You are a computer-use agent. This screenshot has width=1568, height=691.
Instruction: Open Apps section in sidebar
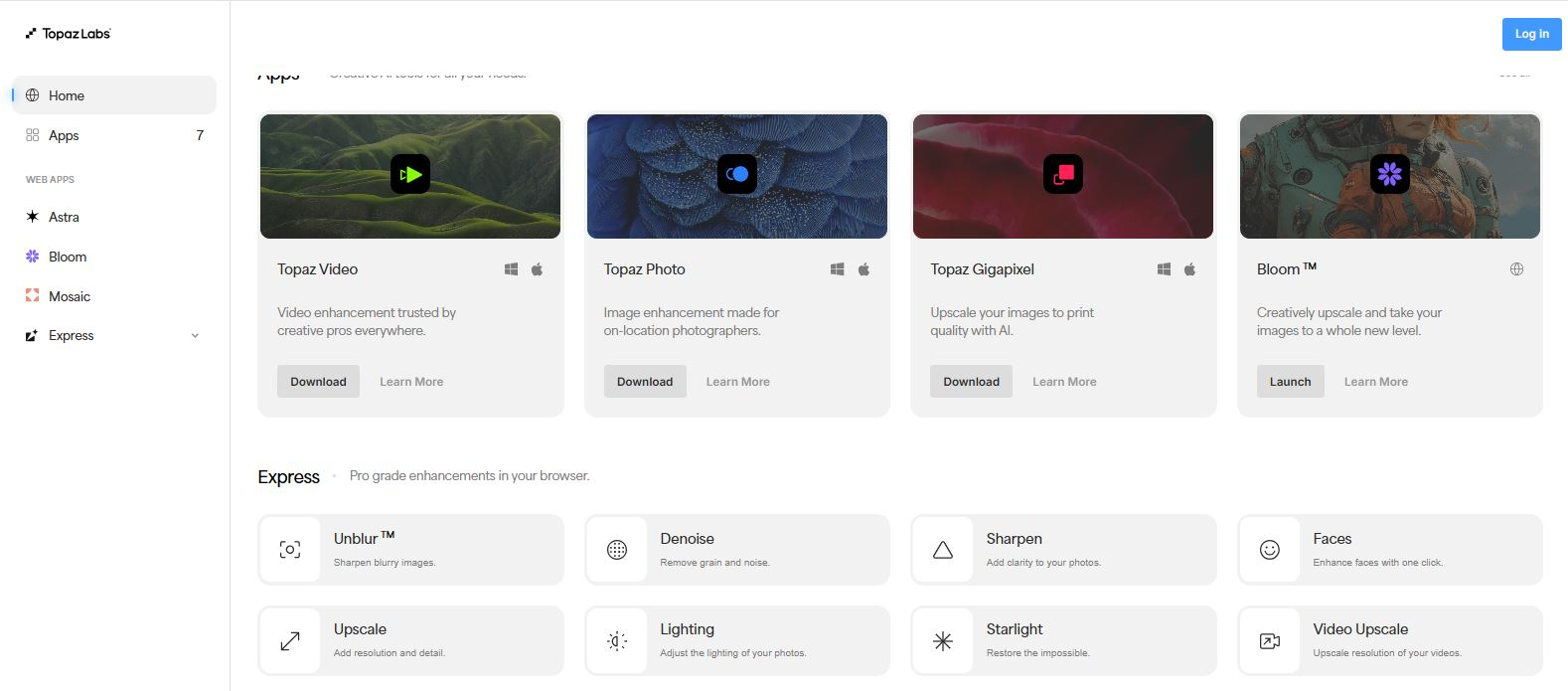(64, 135)
